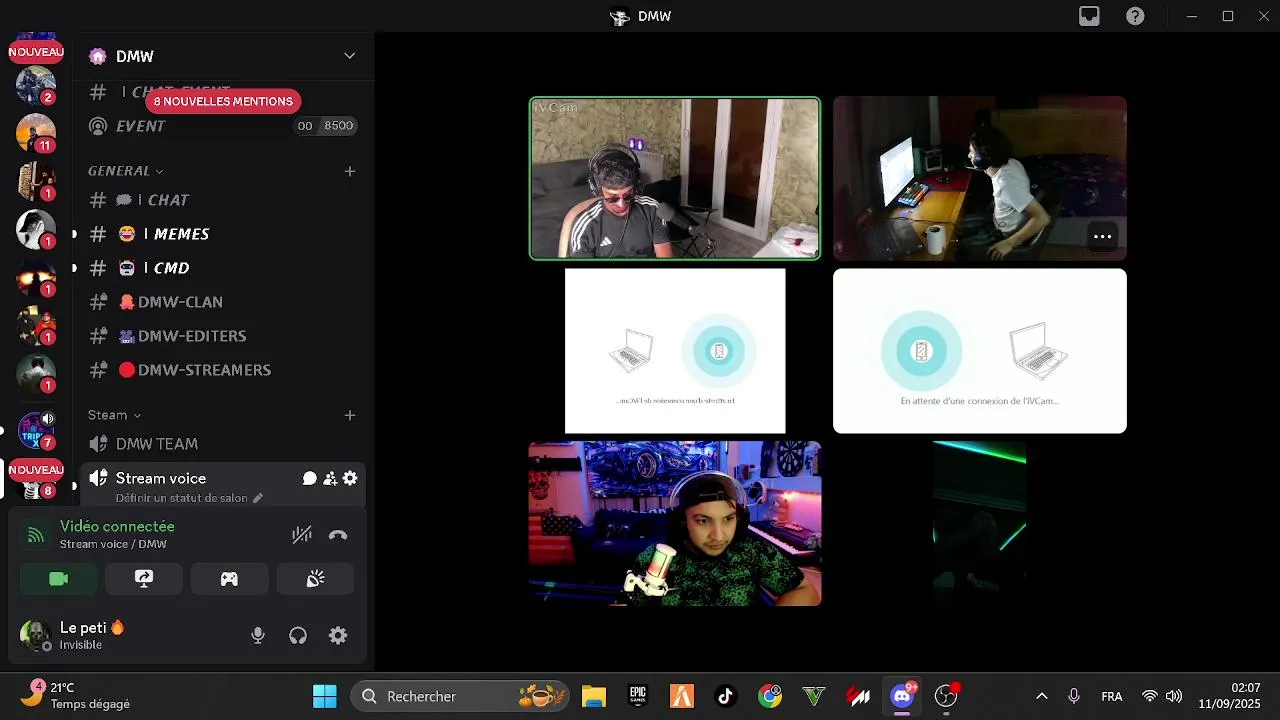Open connection info signal icon
This screenshot has width=1280, height=720.
coord(36,535)
